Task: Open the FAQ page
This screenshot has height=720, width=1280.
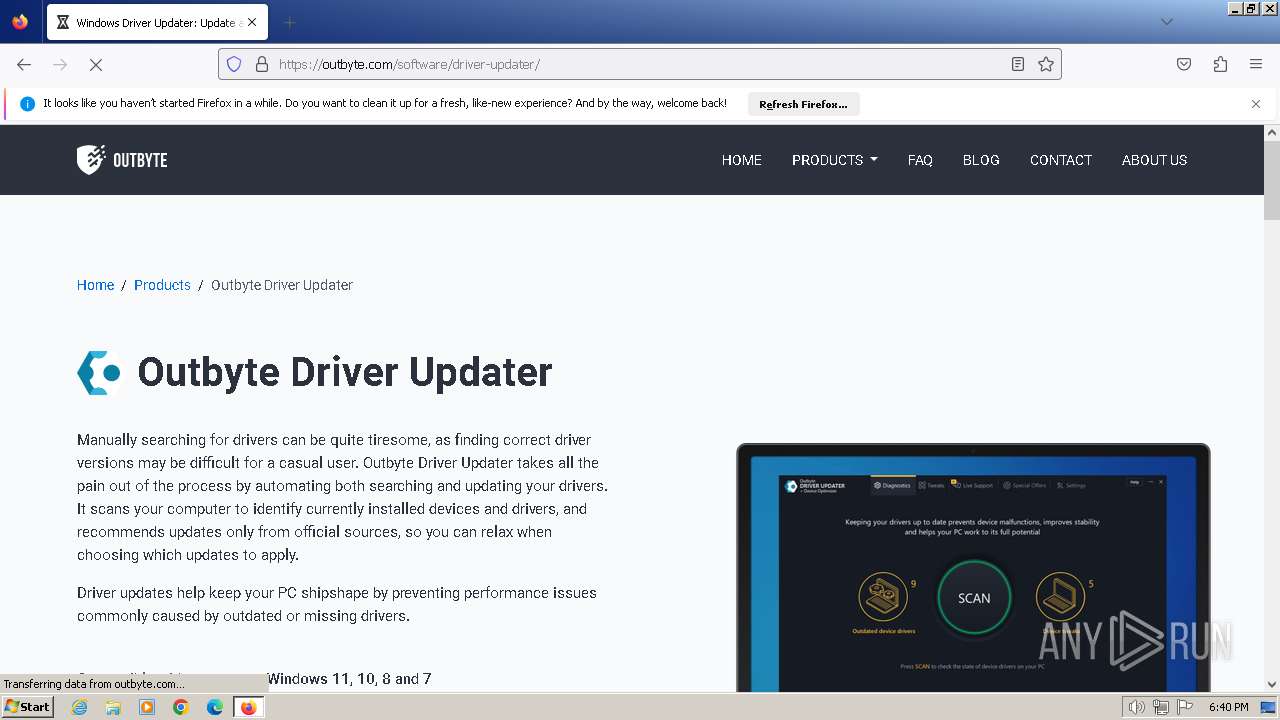Action: click(x=920, y=160)
